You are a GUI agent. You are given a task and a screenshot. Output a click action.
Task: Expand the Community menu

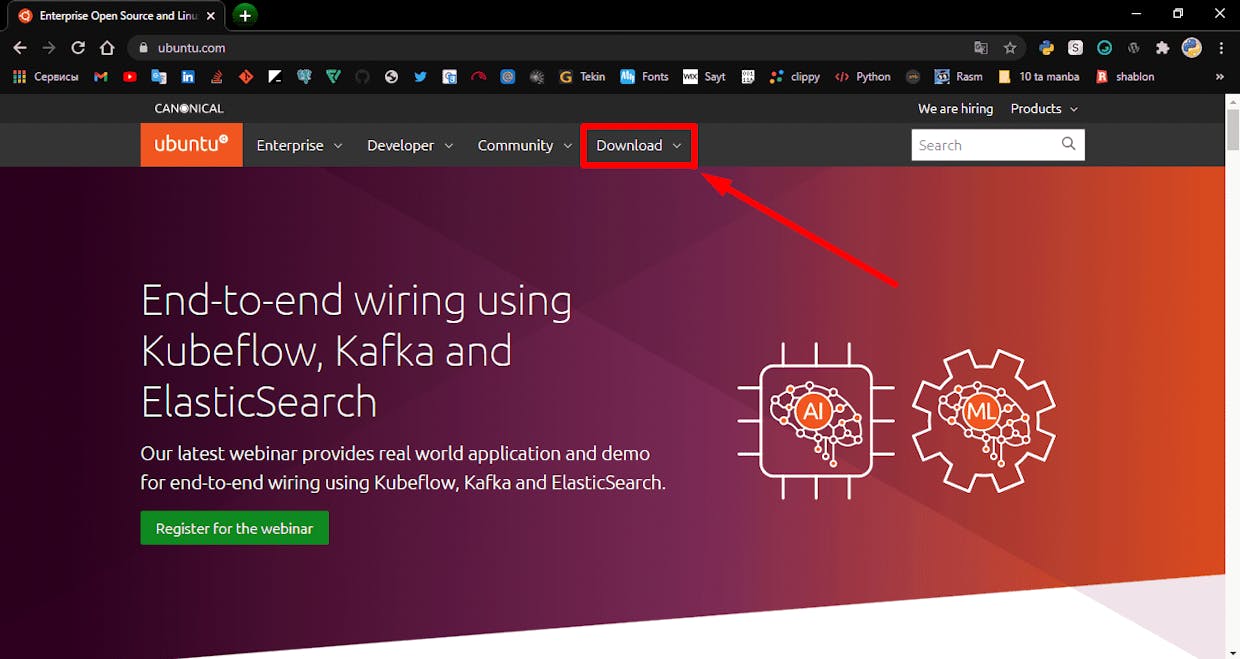point(525,145)
